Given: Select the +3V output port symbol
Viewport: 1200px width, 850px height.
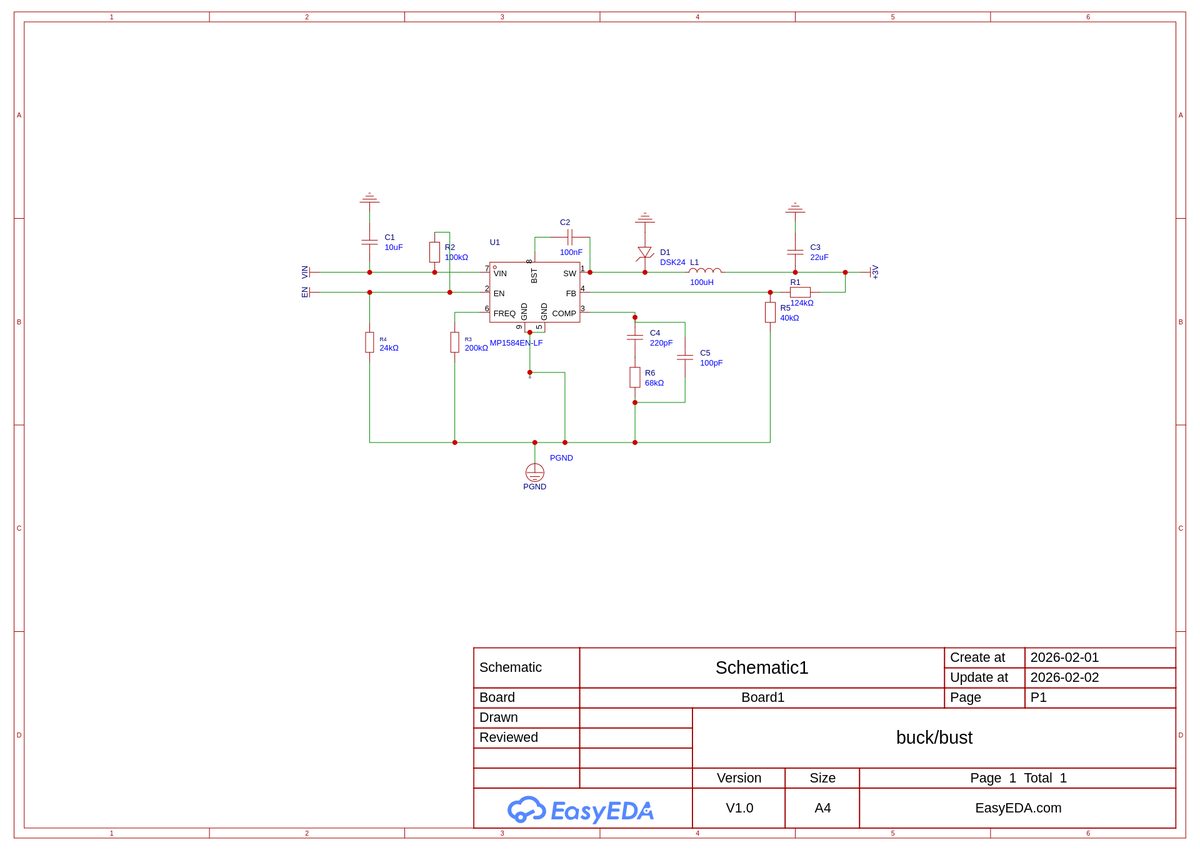Looking at the screenshot, I should 874,272.
